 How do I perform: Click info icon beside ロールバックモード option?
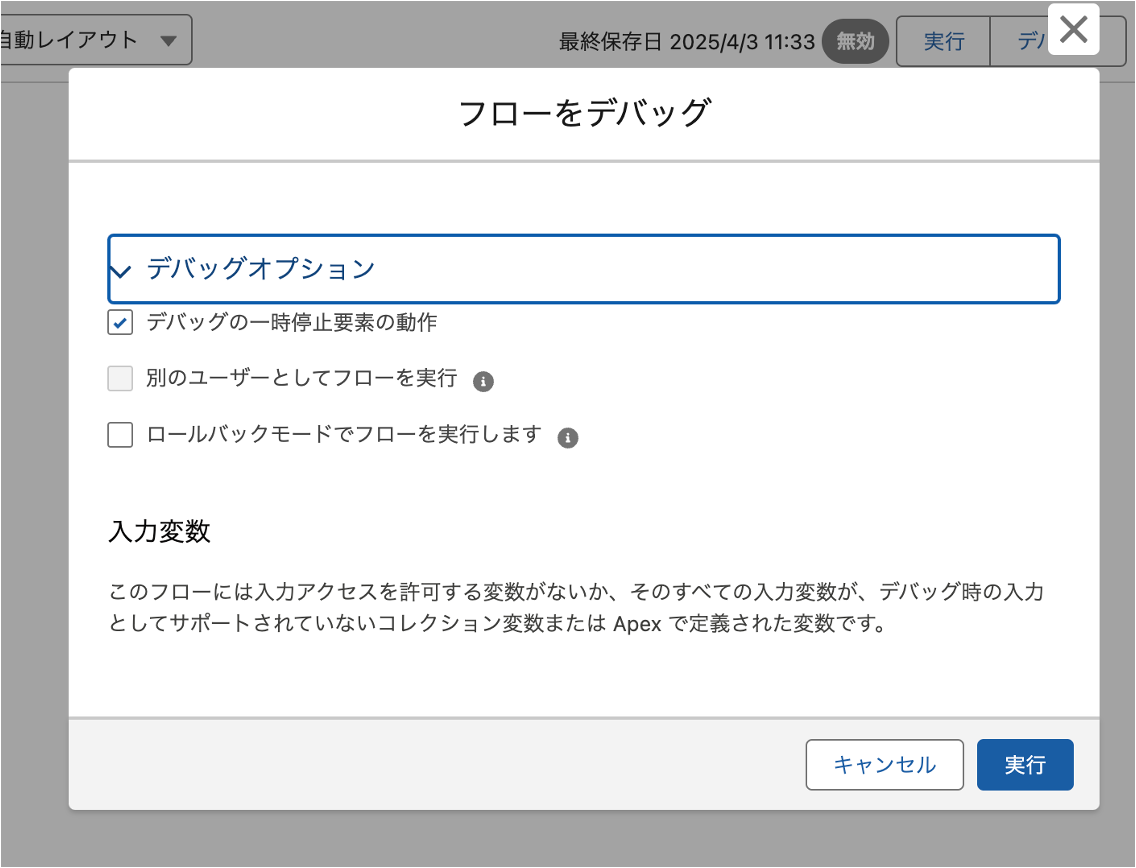coord(568,437)
